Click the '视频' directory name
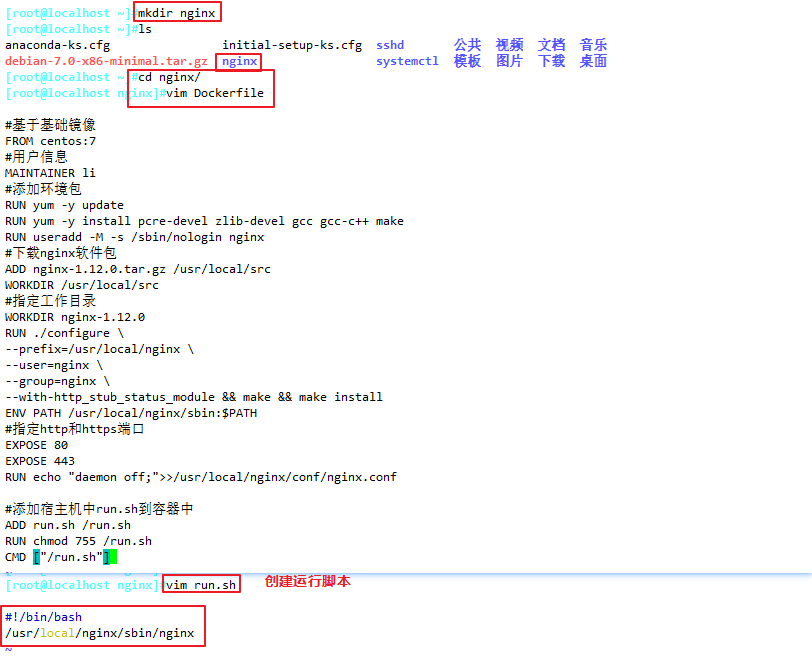The image size is (812, 656). pyautogui.click(x=510, y=45)
